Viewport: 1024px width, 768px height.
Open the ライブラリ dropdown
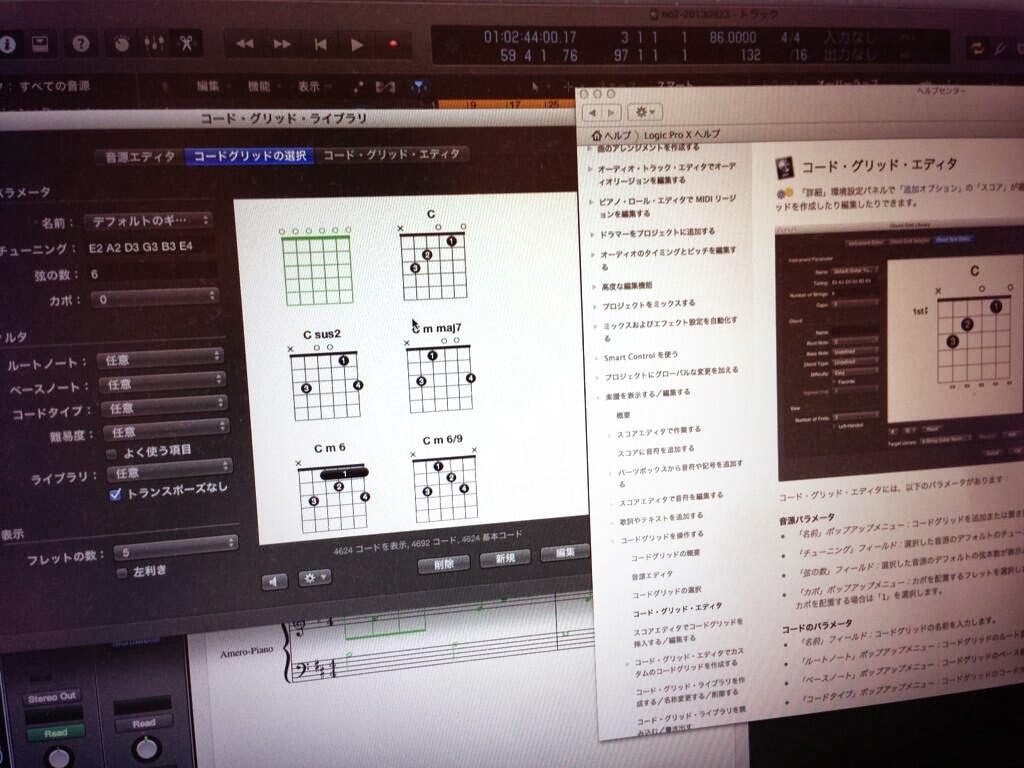click(169, 470)
